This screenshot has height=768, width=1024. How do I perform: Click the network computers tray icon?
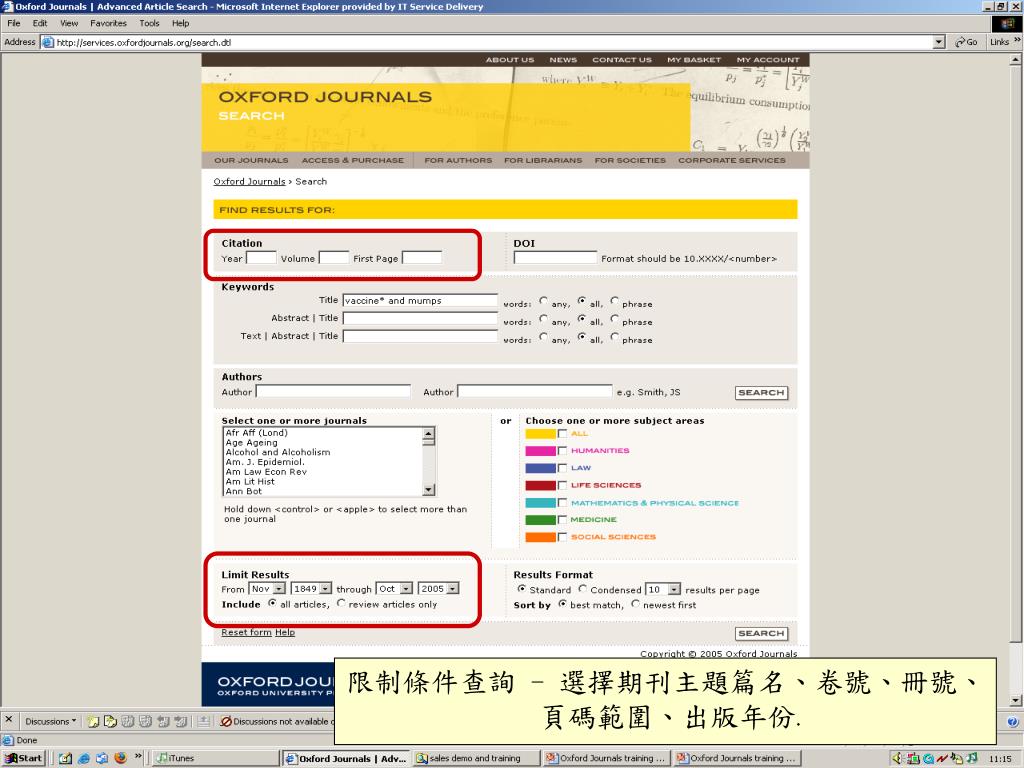coord(913,758)
